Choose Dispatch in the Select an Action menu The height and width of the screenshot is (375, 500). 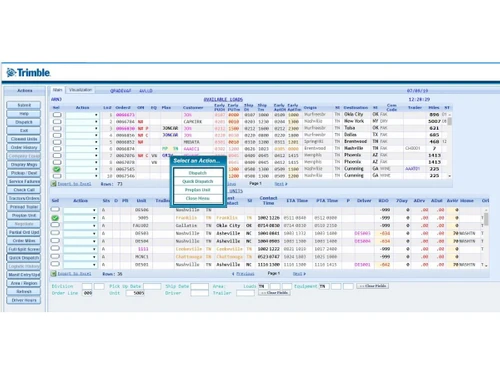198,173
